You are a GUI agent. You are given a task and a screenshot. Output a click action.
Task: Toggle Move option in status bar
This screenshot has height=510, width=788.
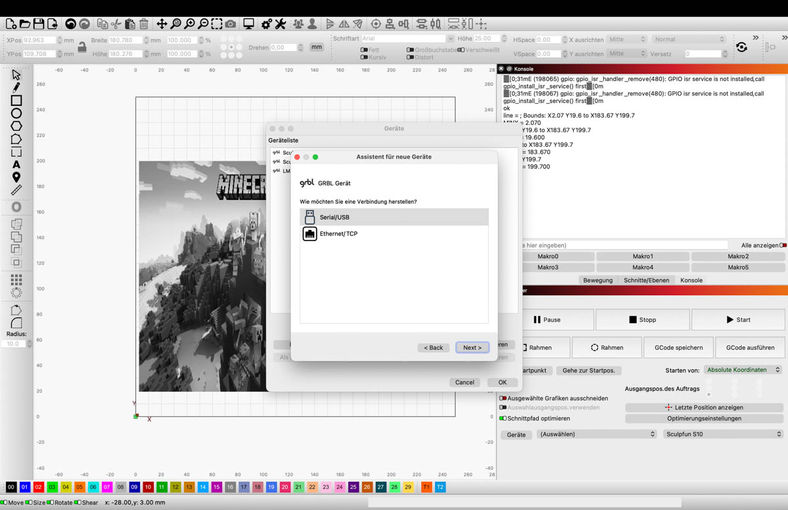[4, 502]
